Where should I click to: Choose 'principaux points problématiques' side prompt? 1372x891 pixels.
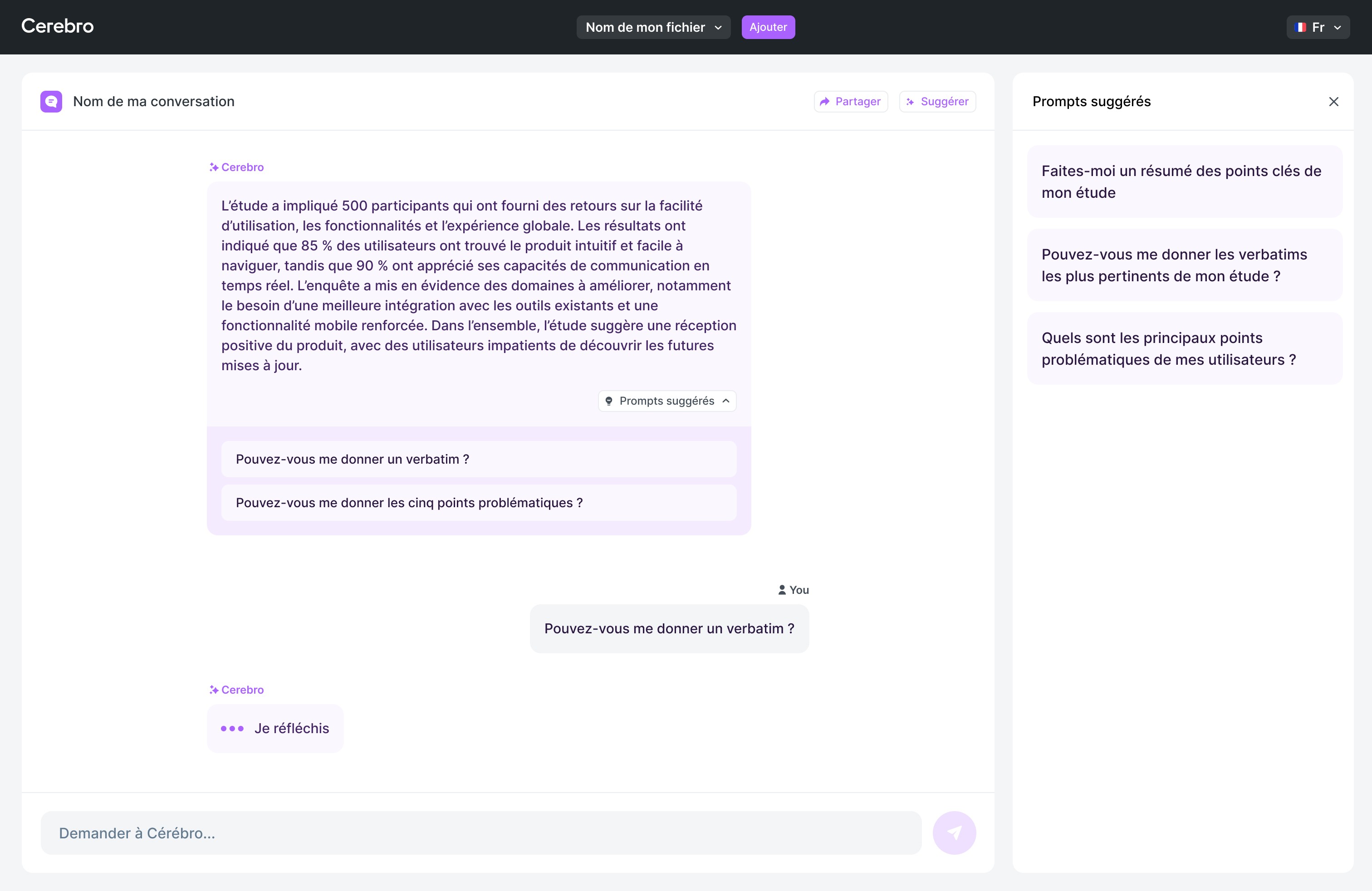[1184, 349]
